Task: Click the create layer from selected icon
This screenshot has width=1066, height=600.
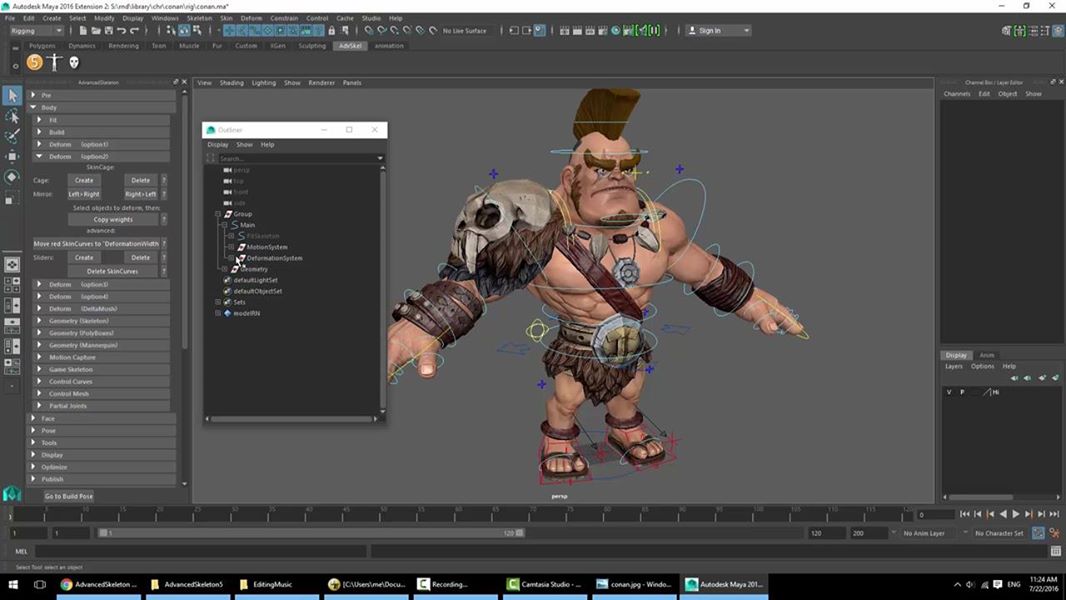Action: pos(1056,378)
